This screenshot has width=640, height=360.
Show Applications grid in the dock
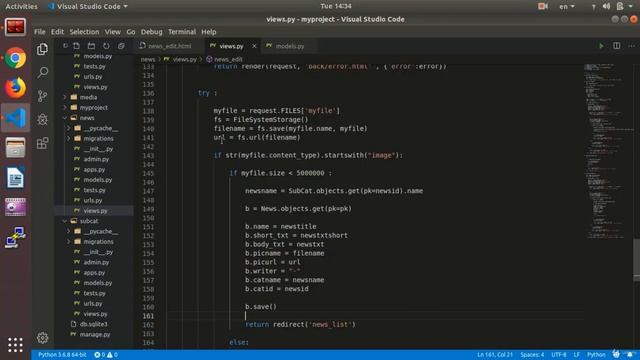[x=16, y=345]
